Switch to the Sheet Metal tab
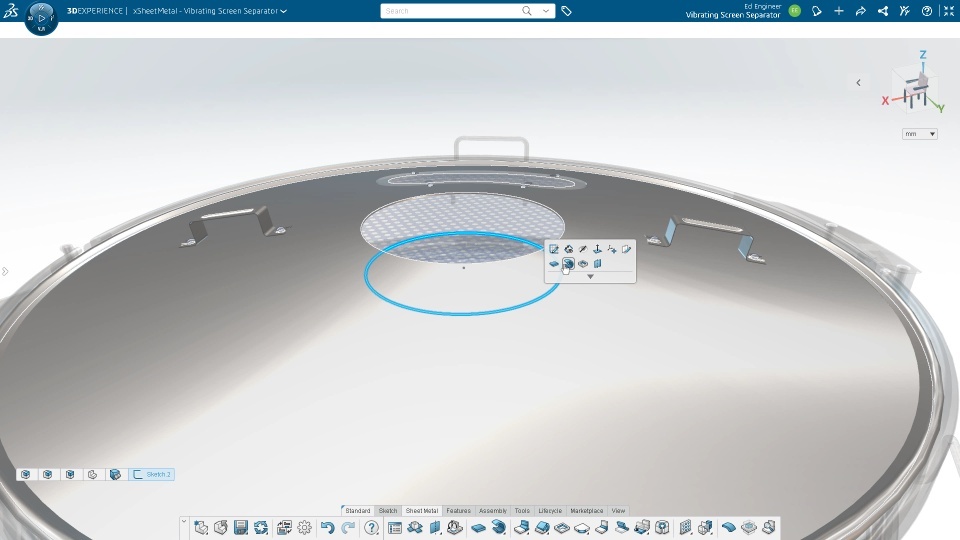 point(422,511)
